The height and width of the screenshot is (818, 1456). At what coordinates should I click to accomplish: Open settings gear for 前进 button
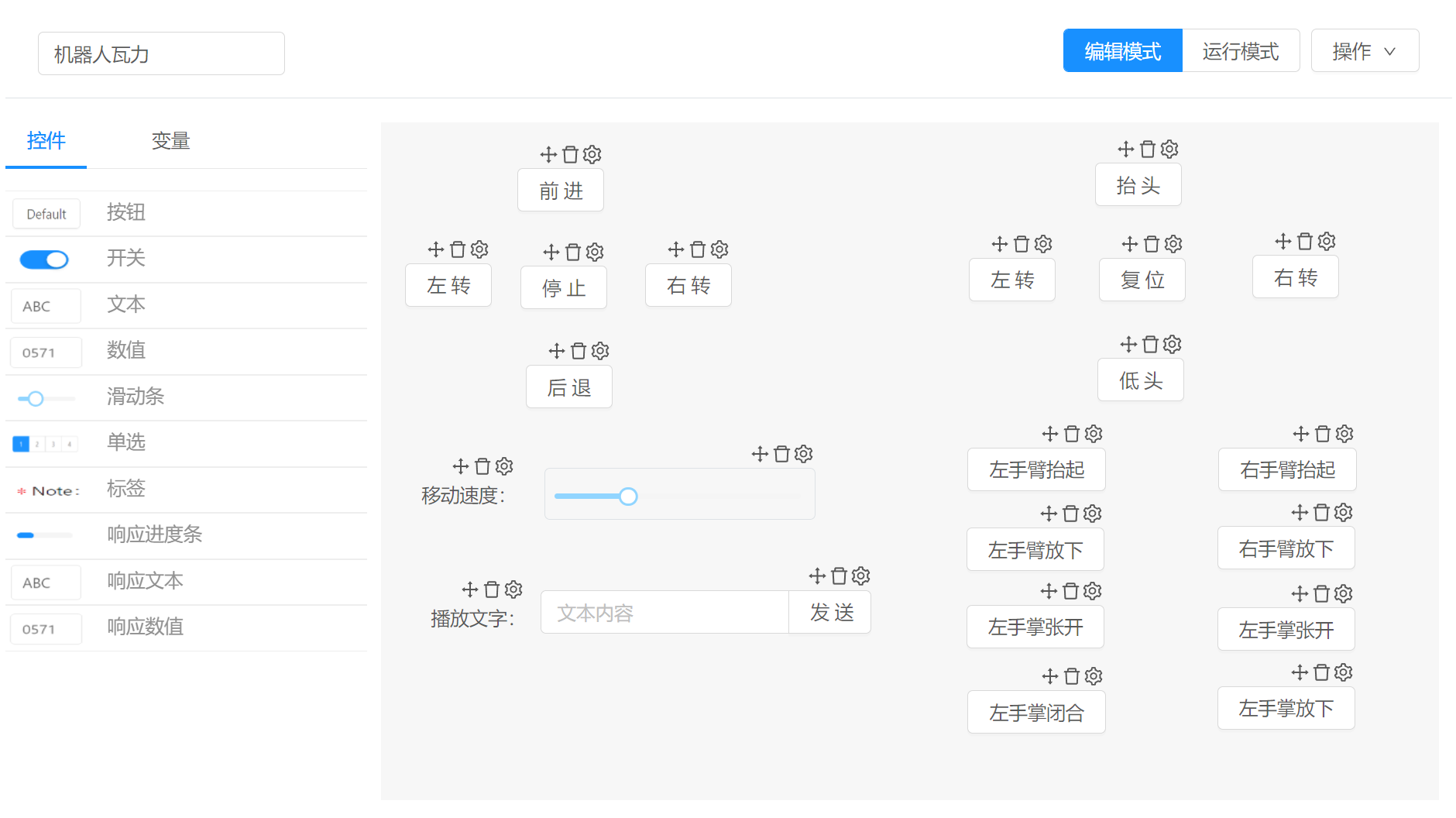592,155
